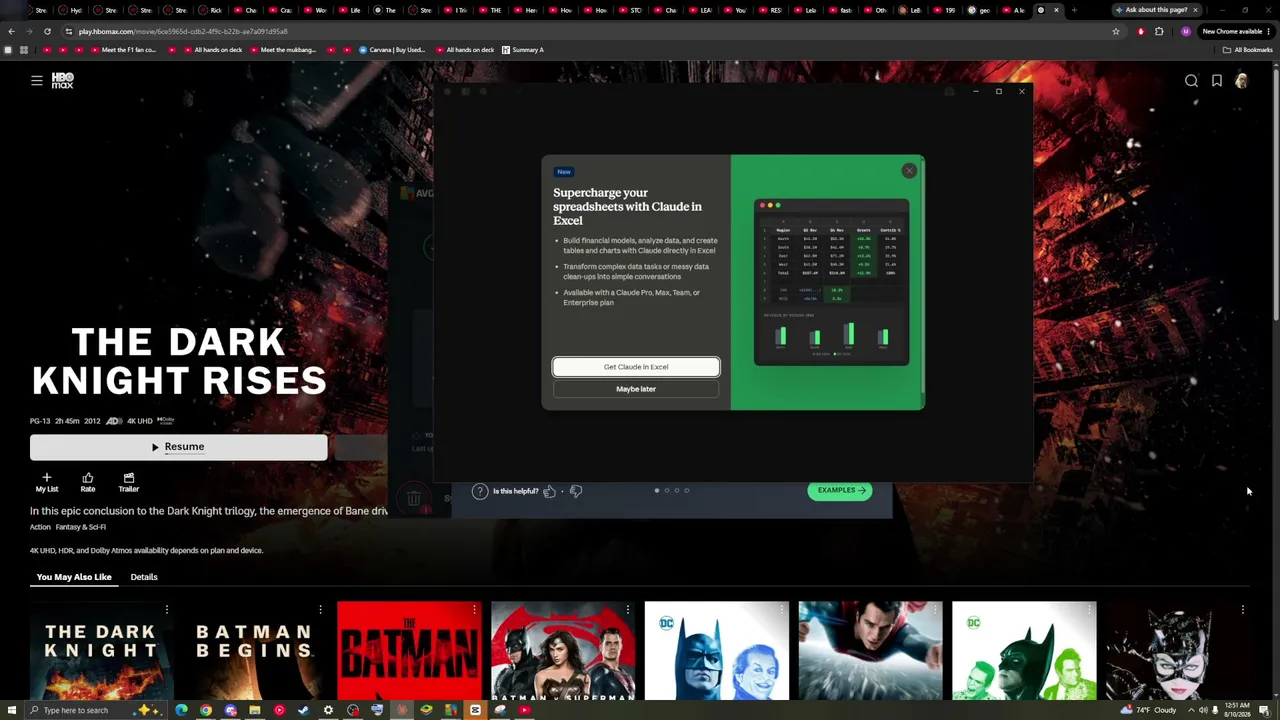Viewport: 1280px width, 720px height.
Task: Bookmark this page with the star icon
Action: tap(1116, 31)
